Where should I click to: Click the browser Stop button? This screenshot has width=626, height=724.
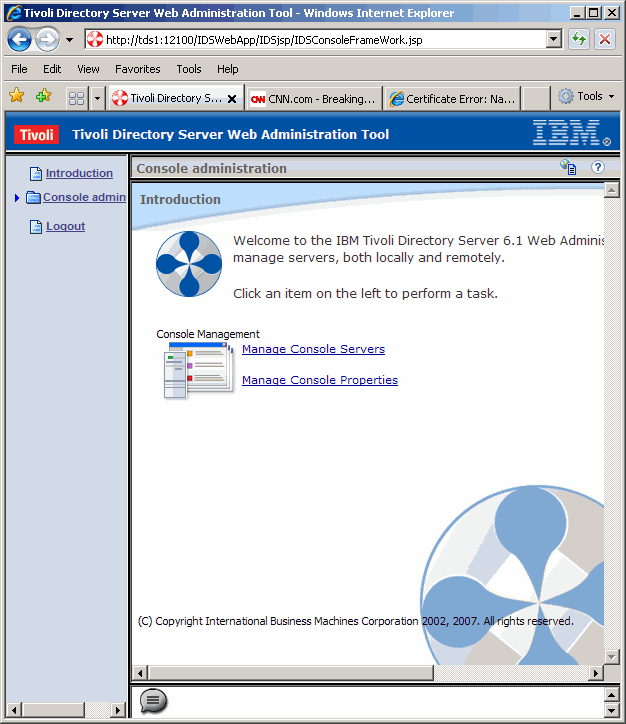[x=605, y=40]
